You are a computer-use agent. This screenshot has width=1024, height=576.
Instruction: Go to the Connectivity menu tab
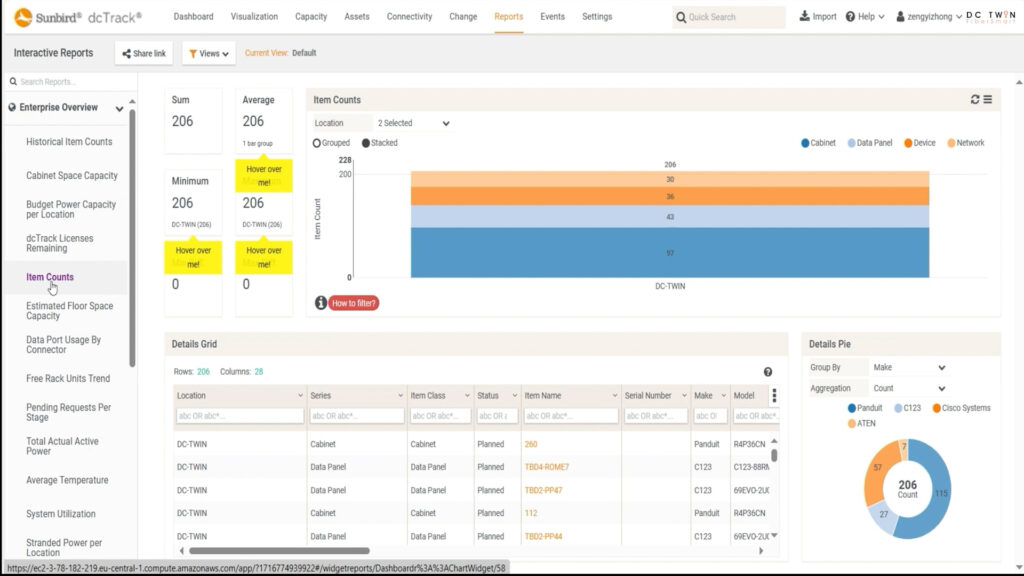(x=409, y=17)
